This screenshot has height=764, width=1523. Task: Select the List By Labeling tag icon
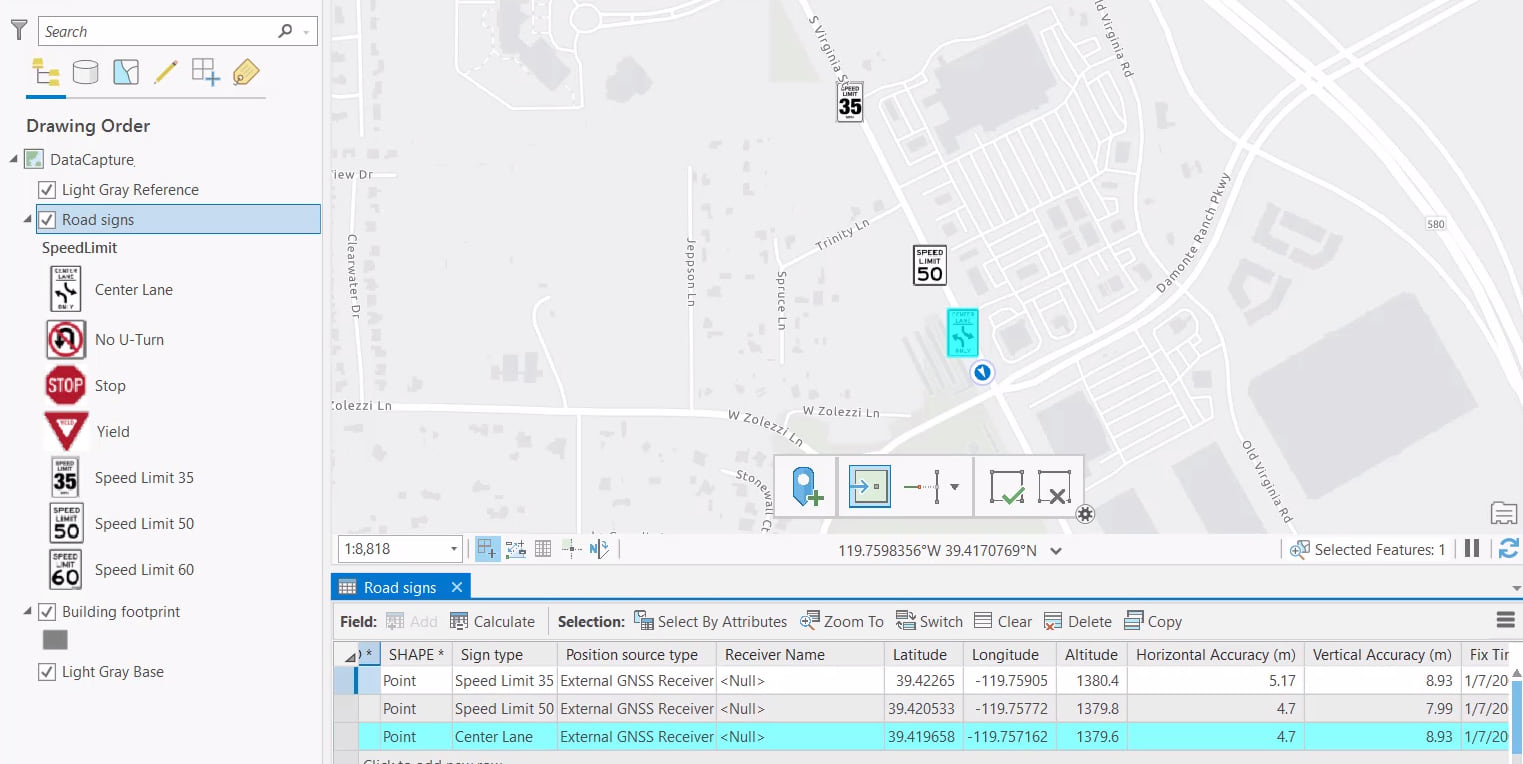[x=245, y=71]
